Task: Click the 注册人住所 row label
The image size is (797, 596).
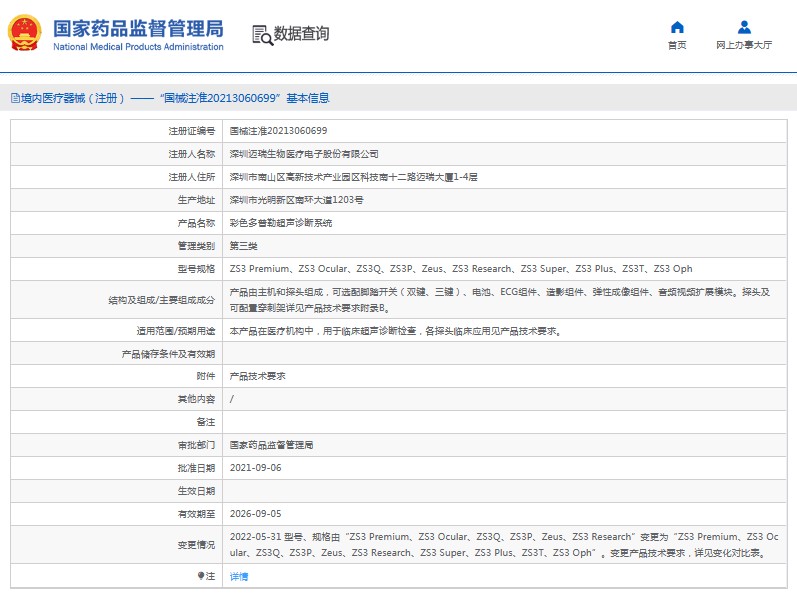Action: tap(192, 177)
